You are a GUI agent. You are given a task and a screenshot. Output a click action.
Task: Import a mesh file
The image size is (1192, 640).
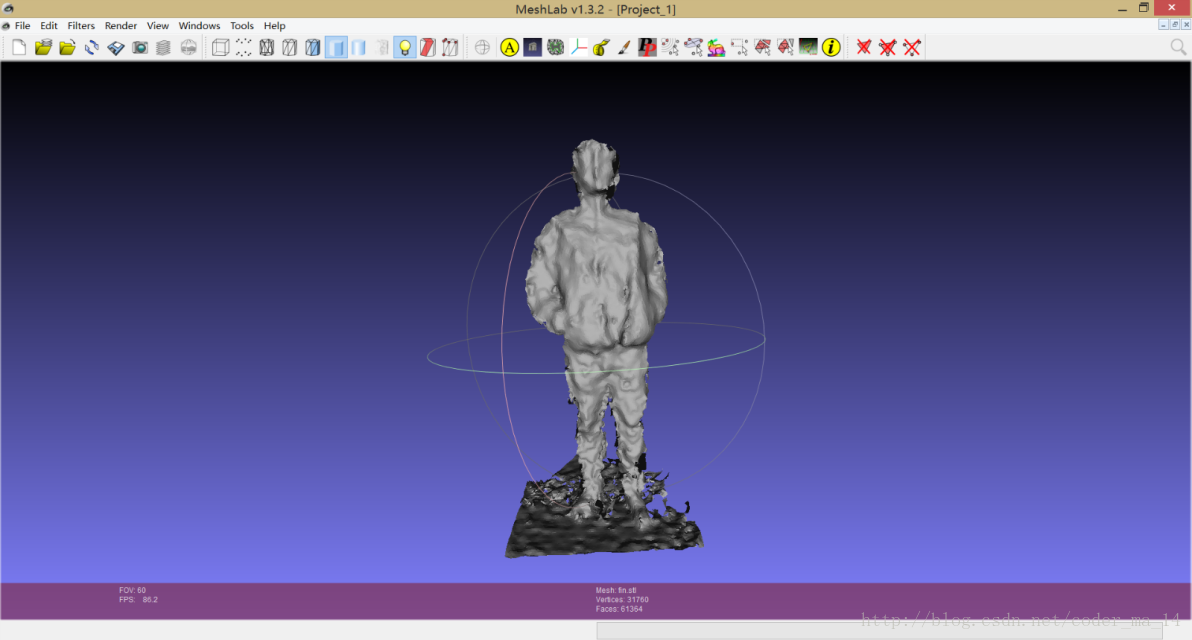point(68,47)
